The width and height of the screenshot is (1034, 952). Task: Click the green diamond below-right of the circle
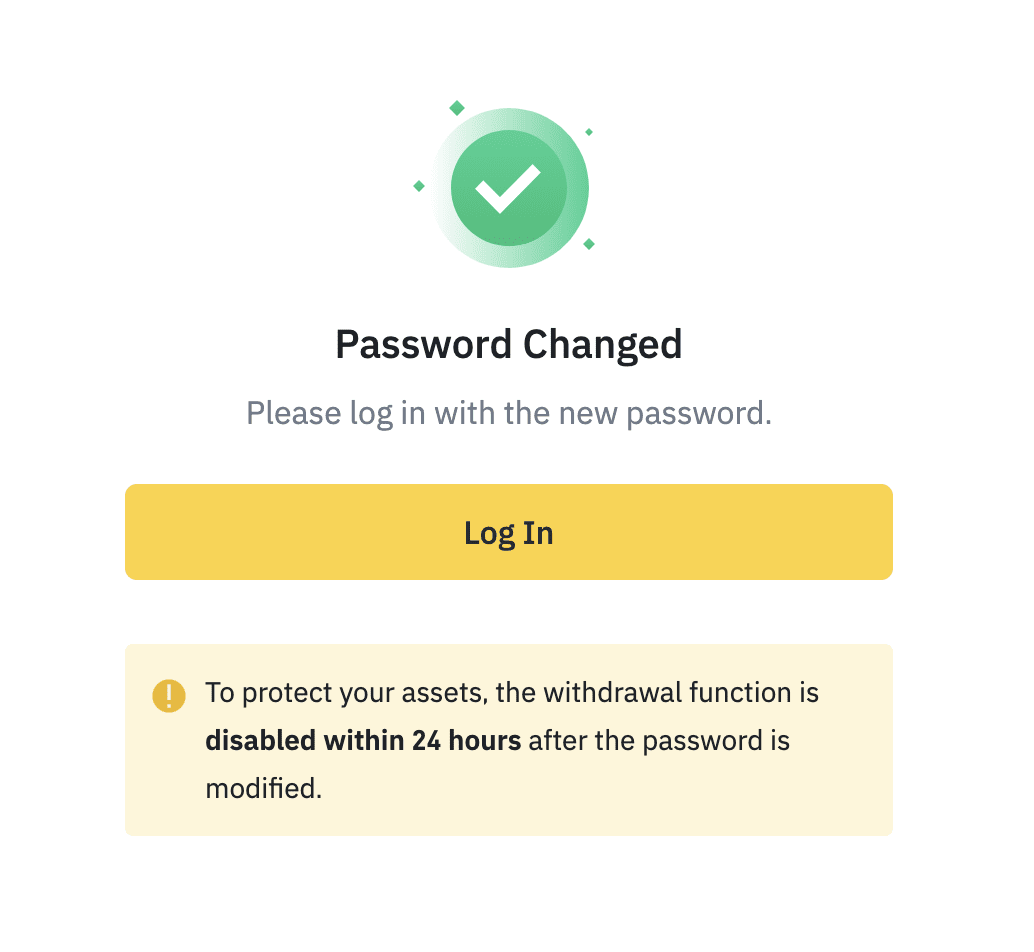click(589, 244)
